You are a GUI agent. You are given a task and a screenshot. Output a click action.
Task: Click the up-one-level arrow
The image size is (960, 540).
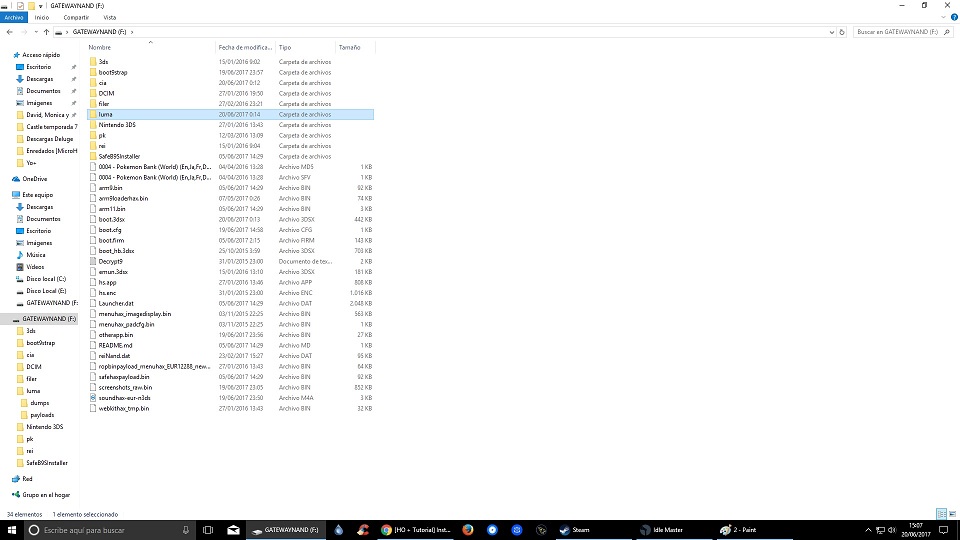(x=46, y=32)
